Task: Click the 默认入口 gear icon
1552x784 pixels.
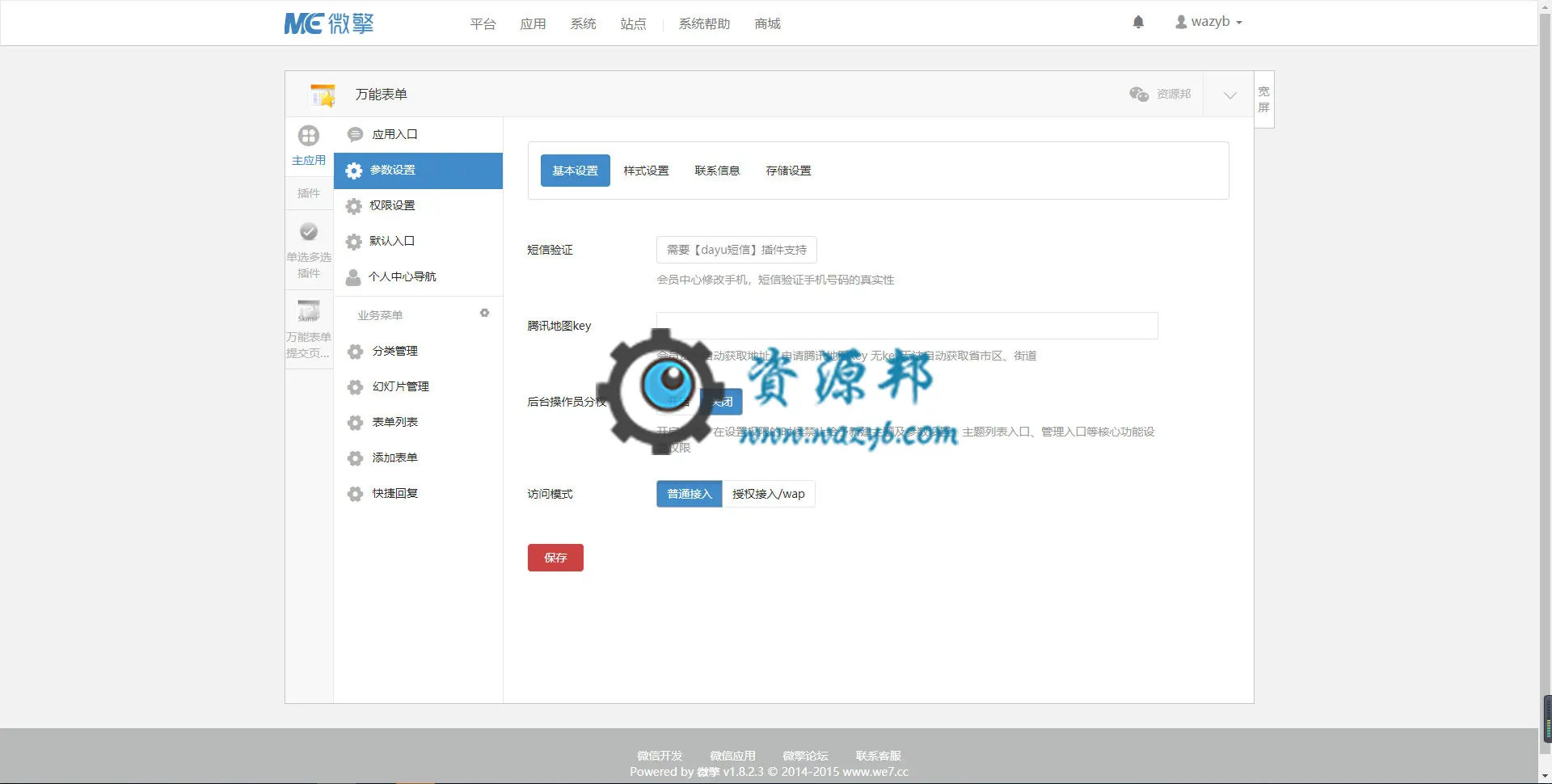Action: [353, 242]
